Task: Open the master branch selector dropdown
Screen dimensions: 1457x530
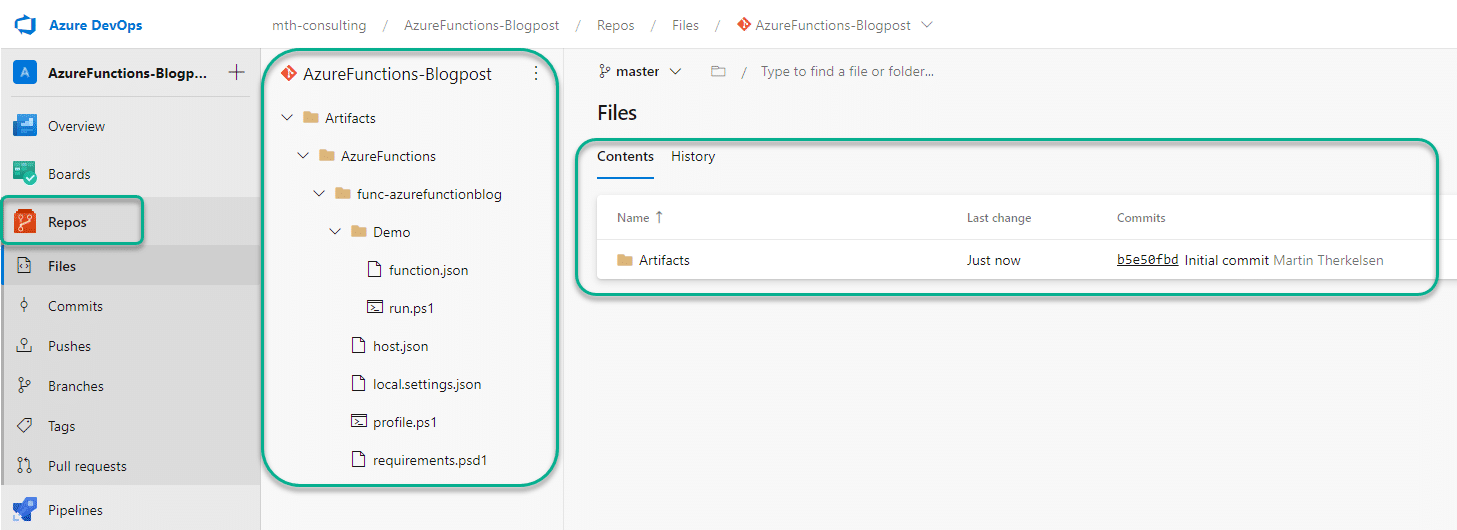Action: [640, 72]
